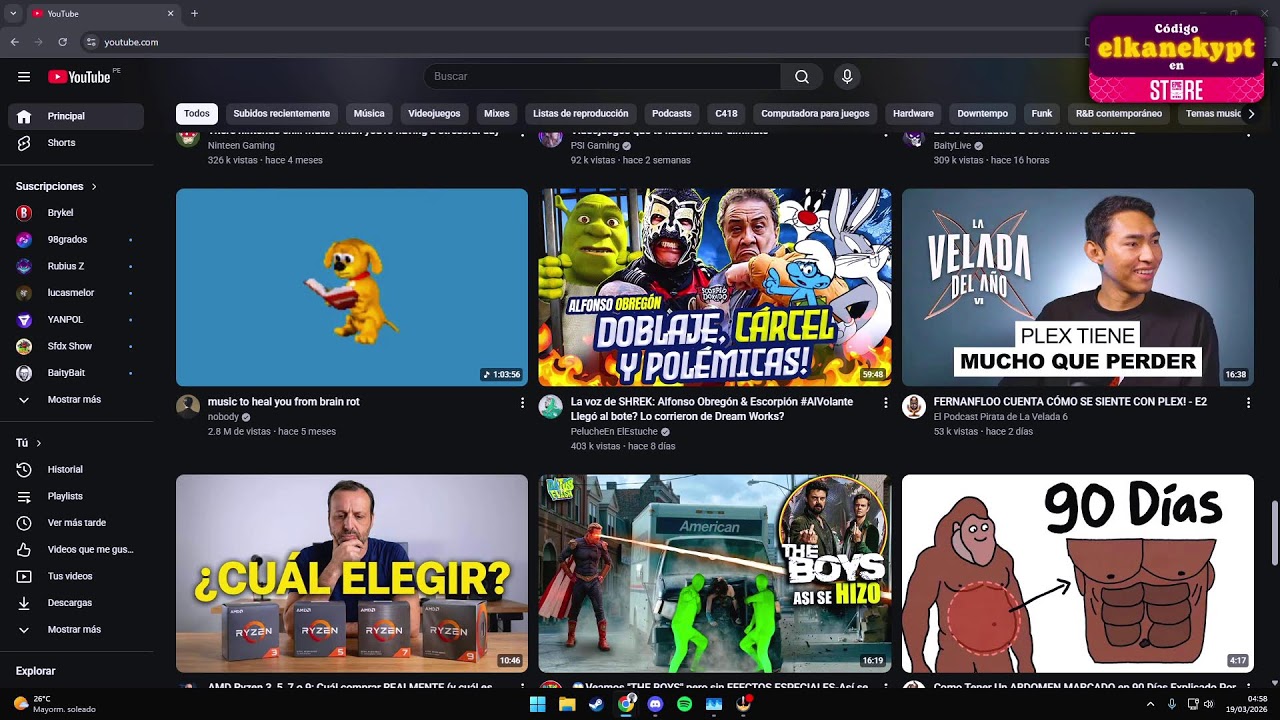1280x720 pixels.
Task: Select the Música filter chip
Action: (369, 114)
